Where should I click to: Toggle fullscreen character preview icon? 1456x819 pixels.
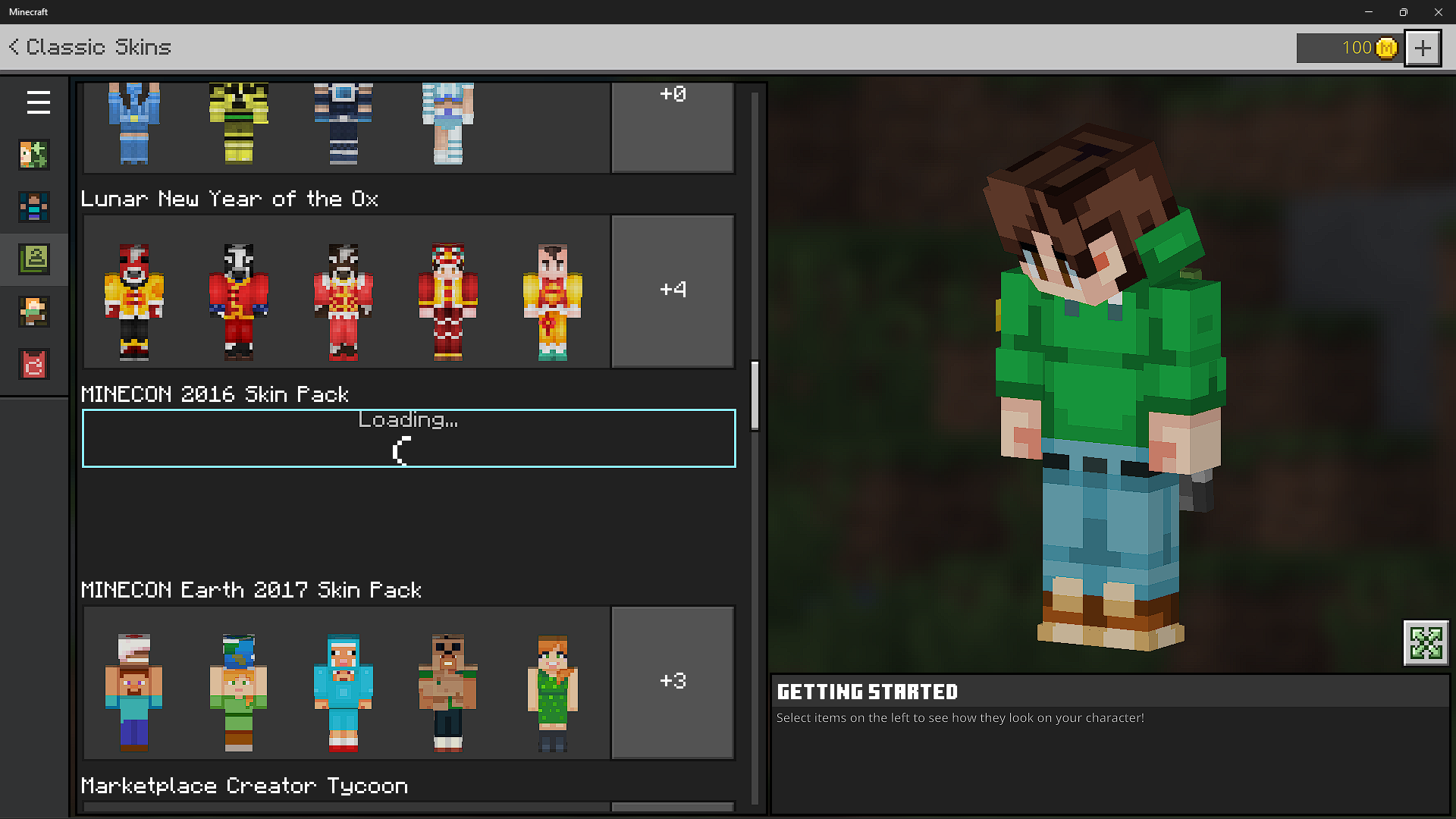click(1426, 643)
